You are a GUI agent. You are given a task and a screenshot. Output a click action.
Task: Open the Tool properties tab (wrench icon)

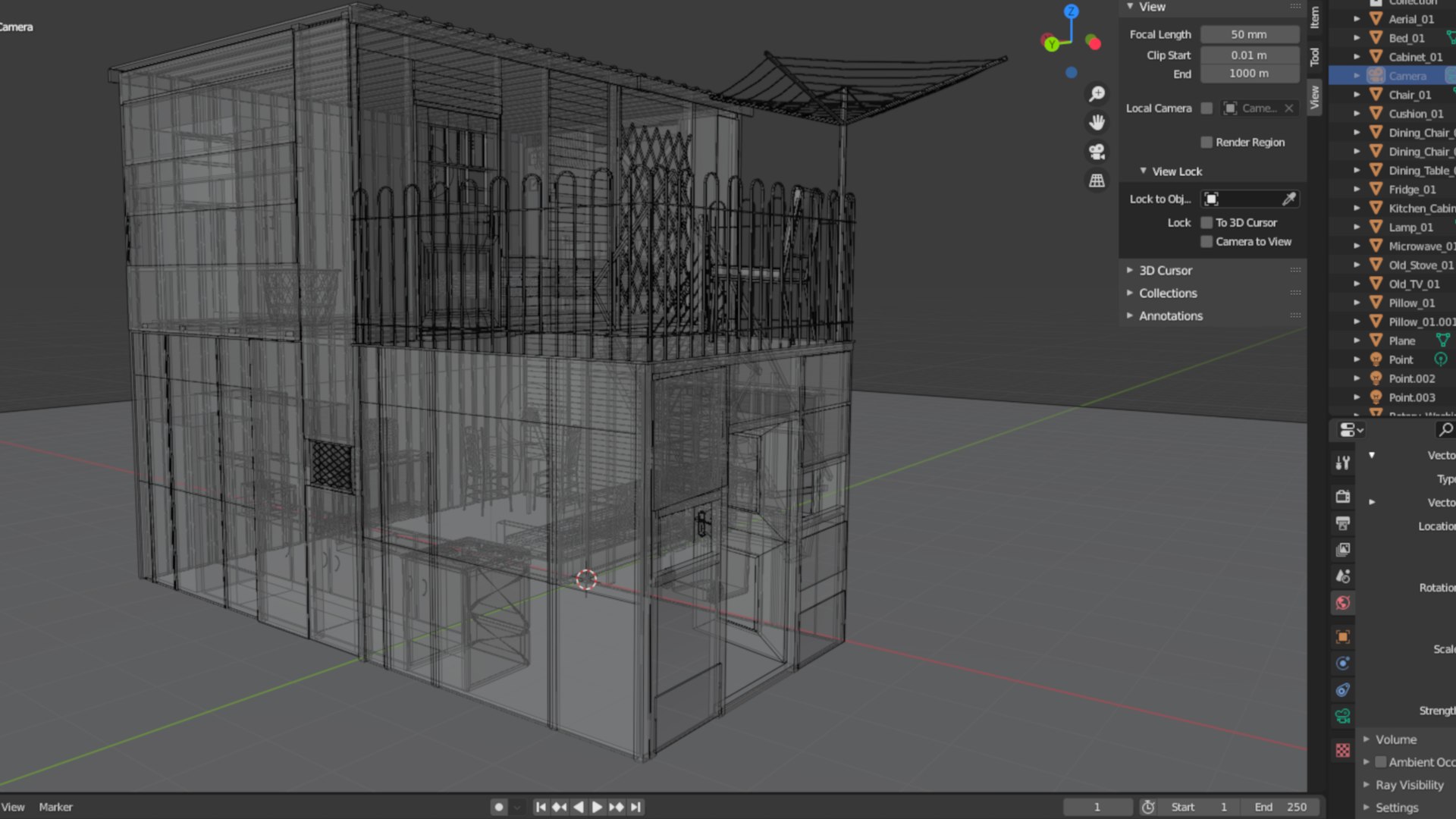(1342, 463)
